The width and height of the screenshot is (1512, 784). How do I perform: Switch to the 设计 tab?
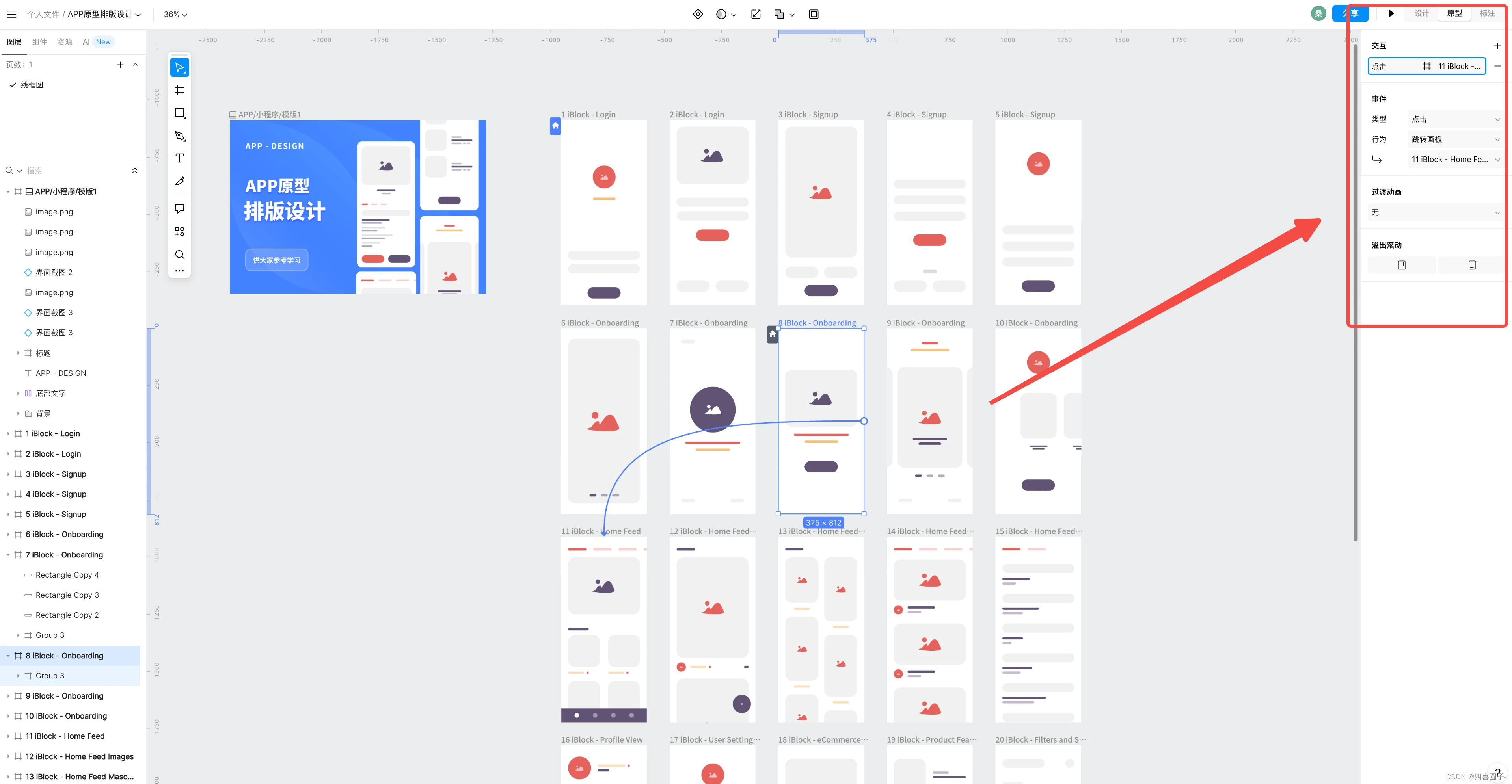pyautogui.click(x=1421, y=13)
